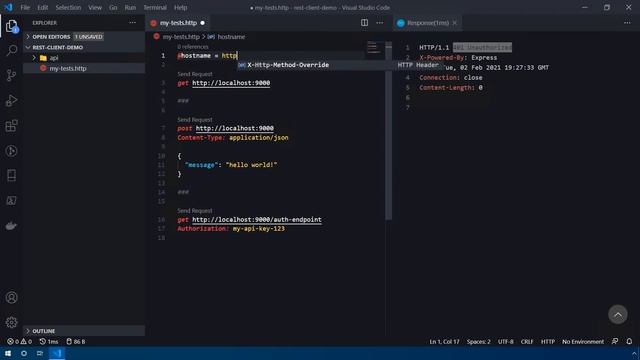Click the VS Code taskbar icon
The image size is (640, 360).
click(x=57, y=353)
